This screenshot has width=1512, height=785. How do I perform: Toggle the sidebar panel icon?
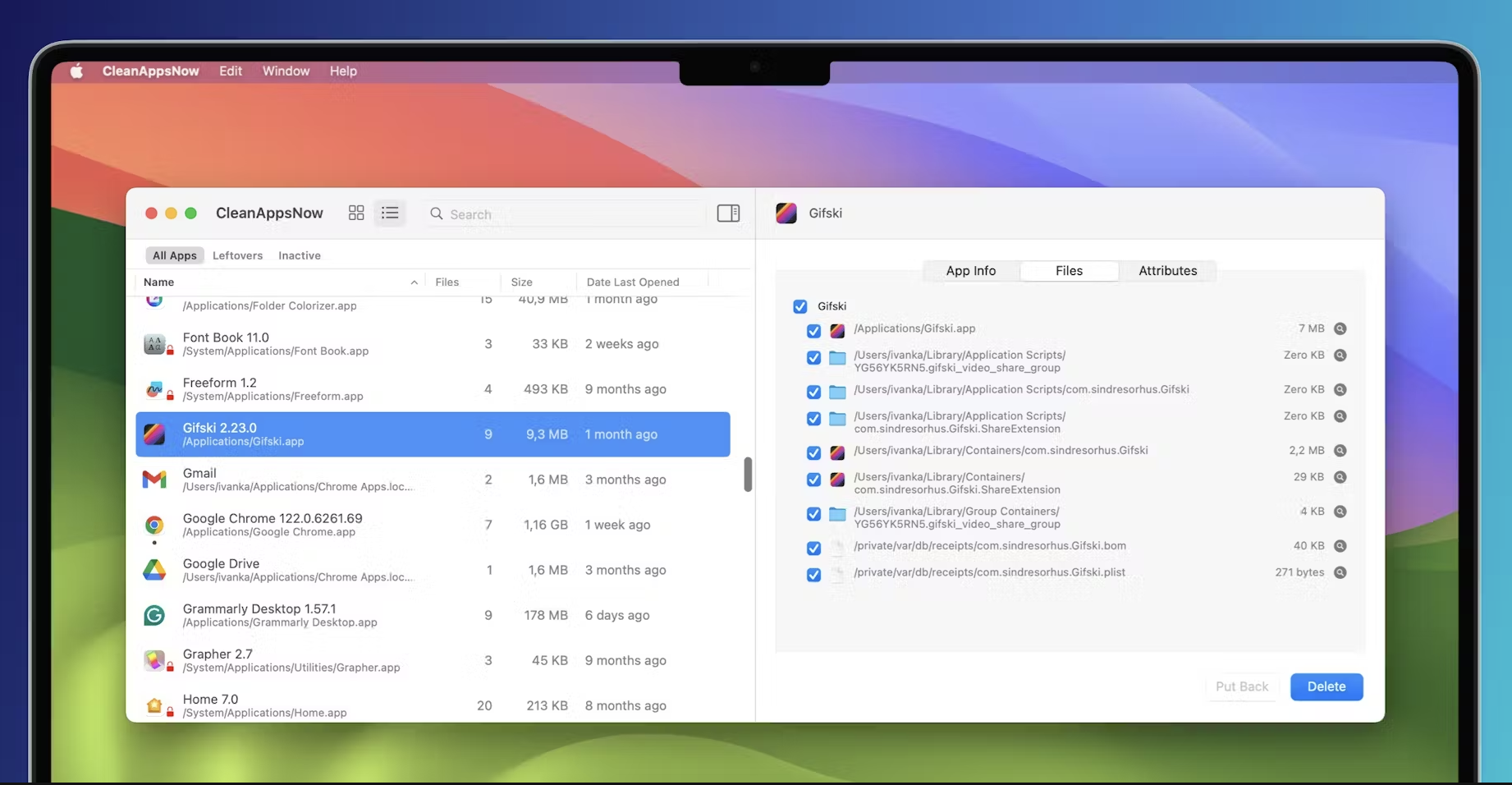(x=728, y=213)
